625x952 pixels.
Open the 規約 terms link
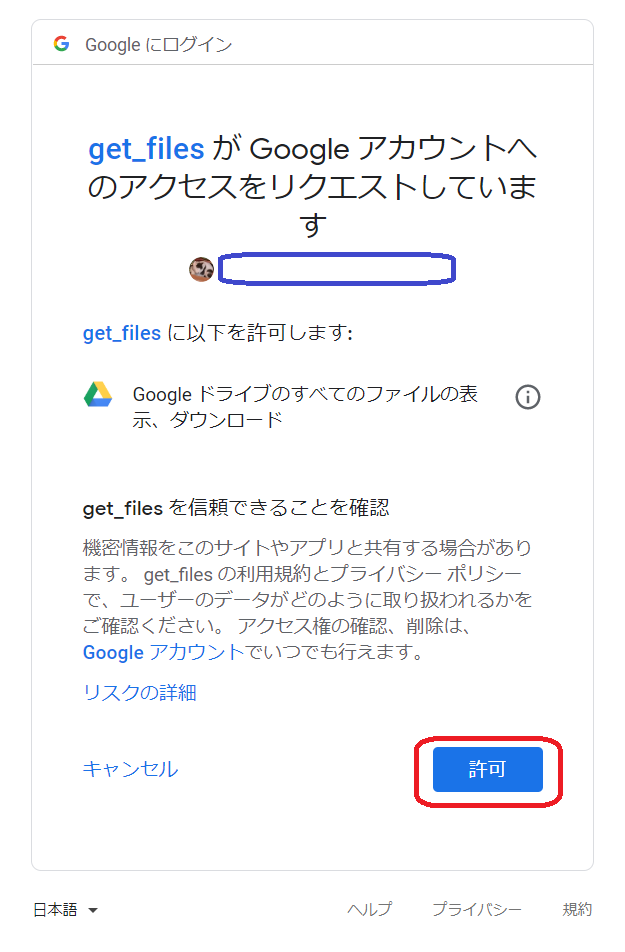(578, 909)
